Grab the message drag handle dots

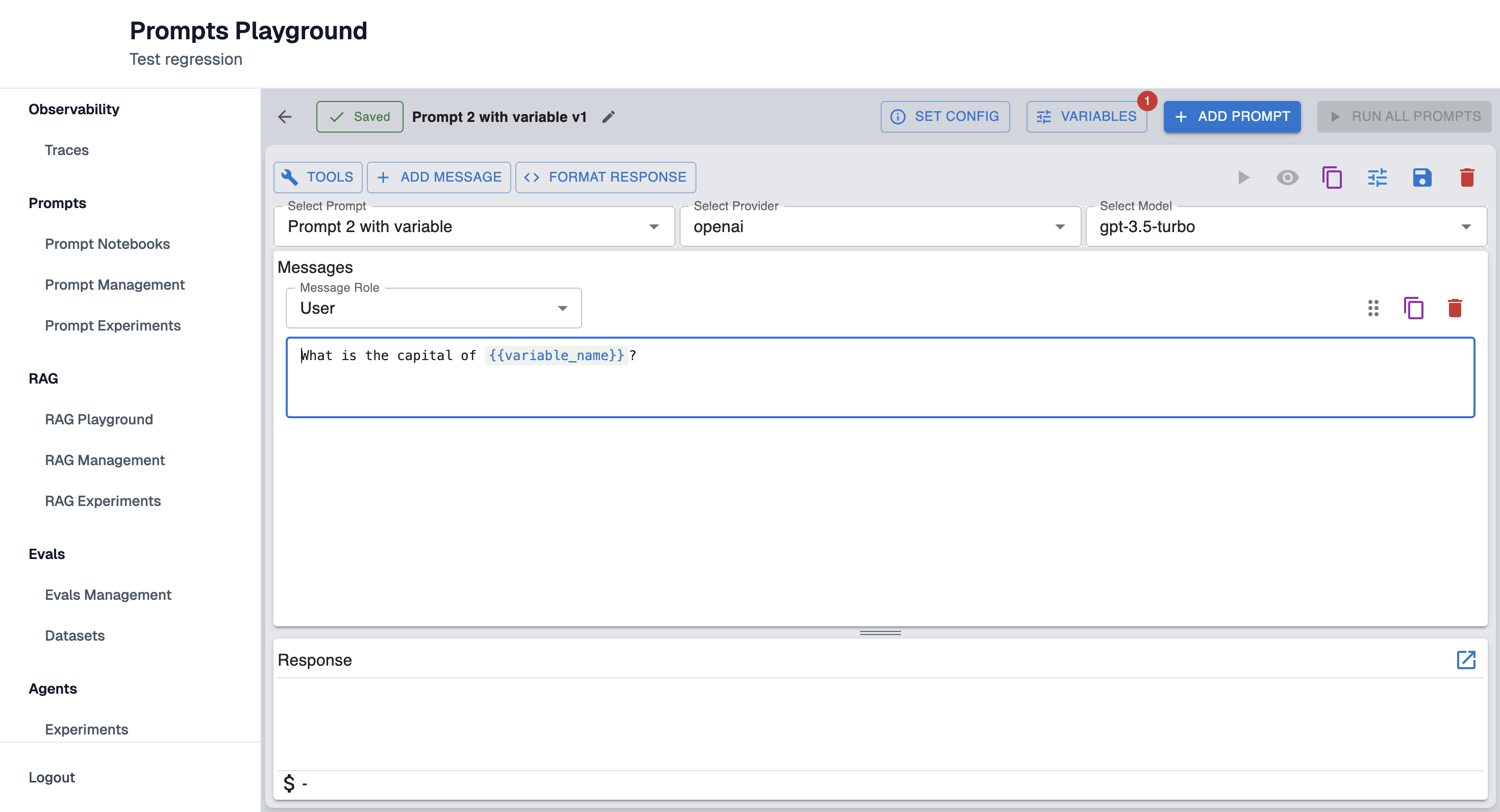[x=1373, y=308]
